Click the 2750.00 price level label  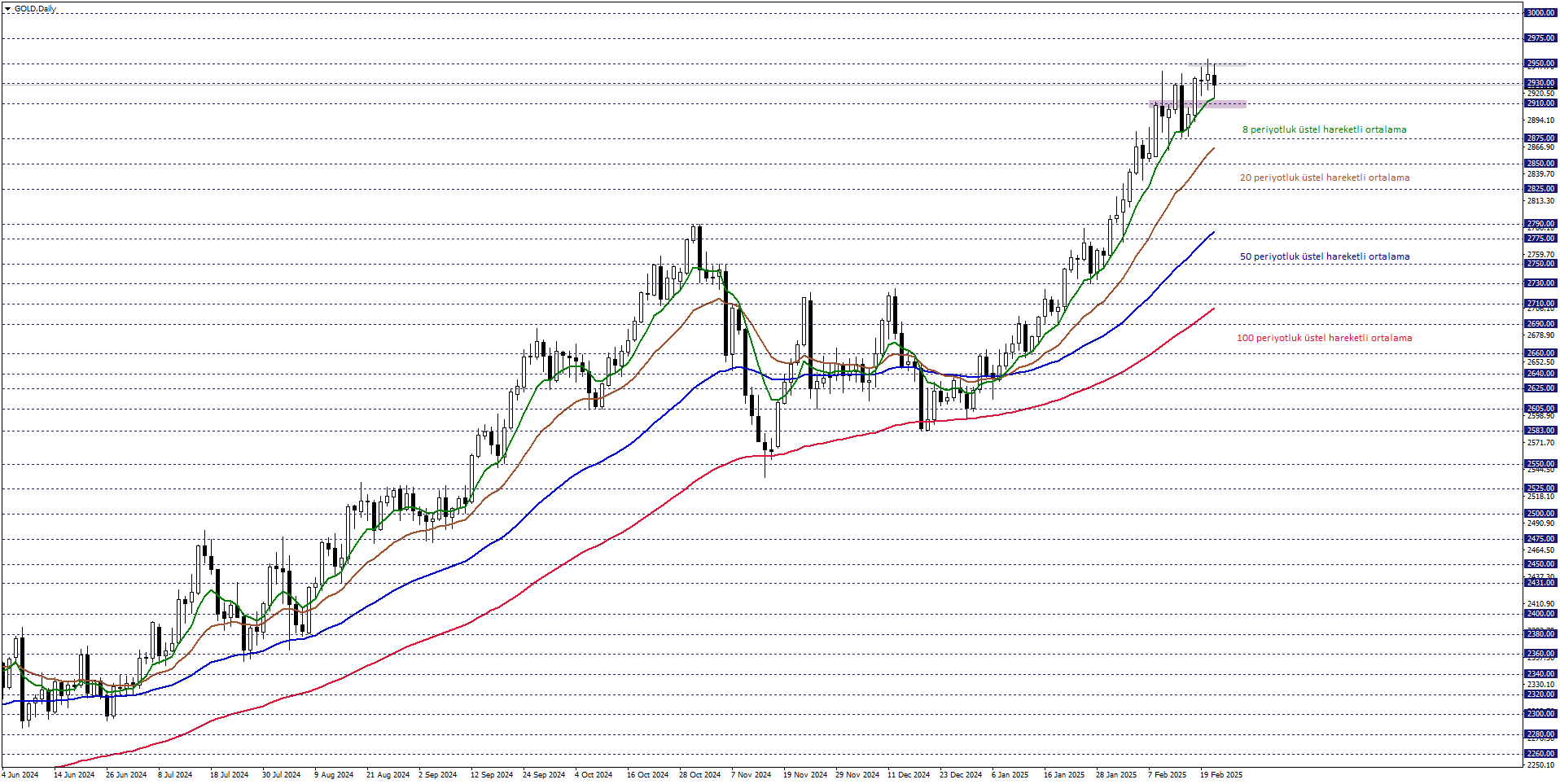1540,264
